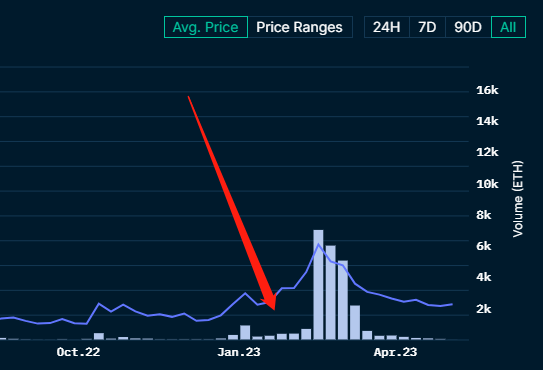
Task: Click the Oct.22 axis label
Action: point(78,352)
